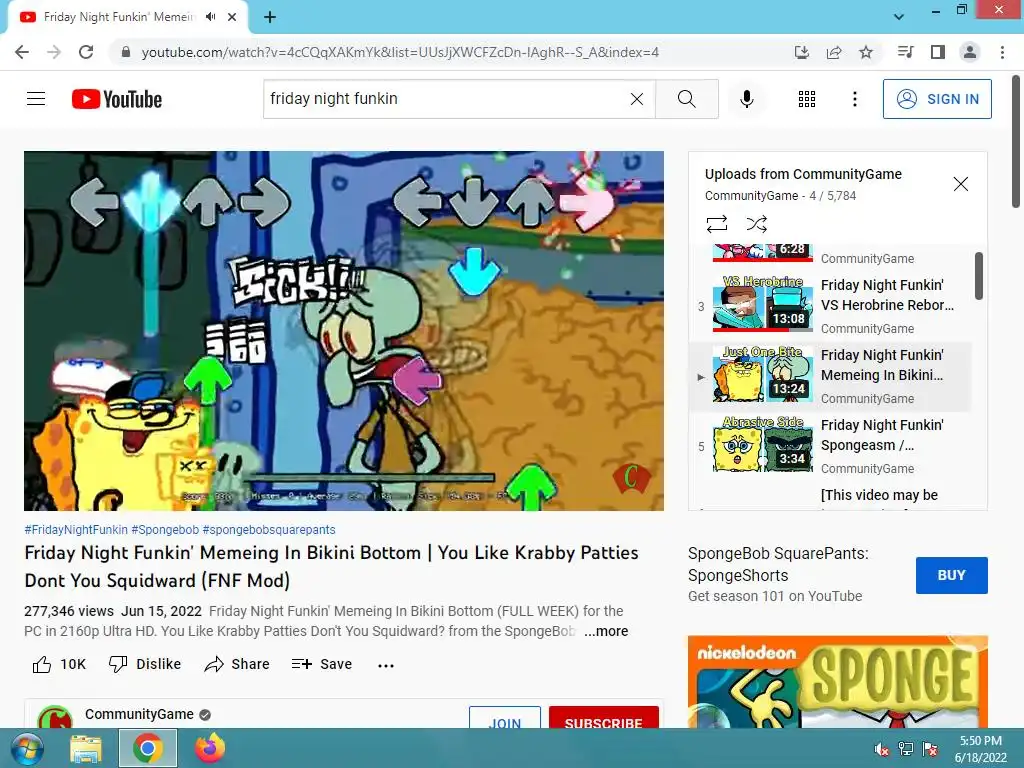This screenshot has width=1024, height=768.
Task: Open the network tray icon
Action: [x=906, y=749]
